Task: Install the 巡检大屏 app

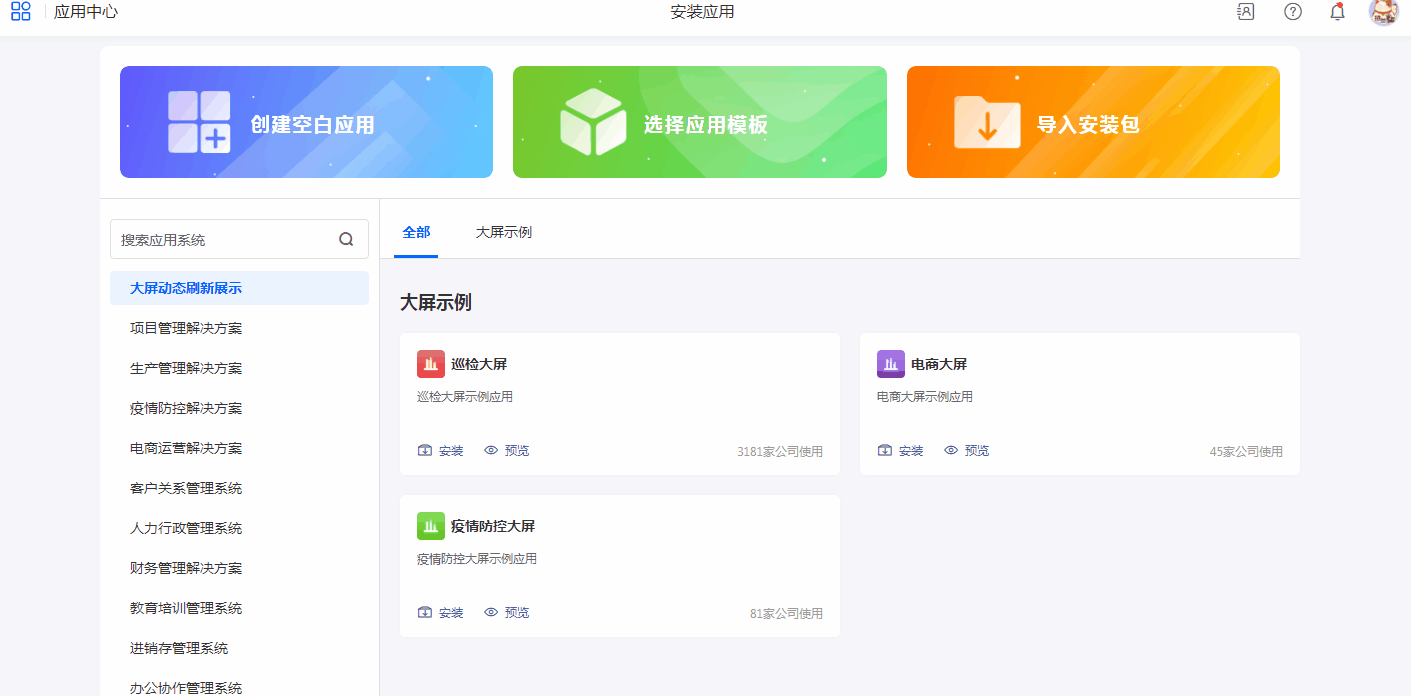Action: [441, 451]
